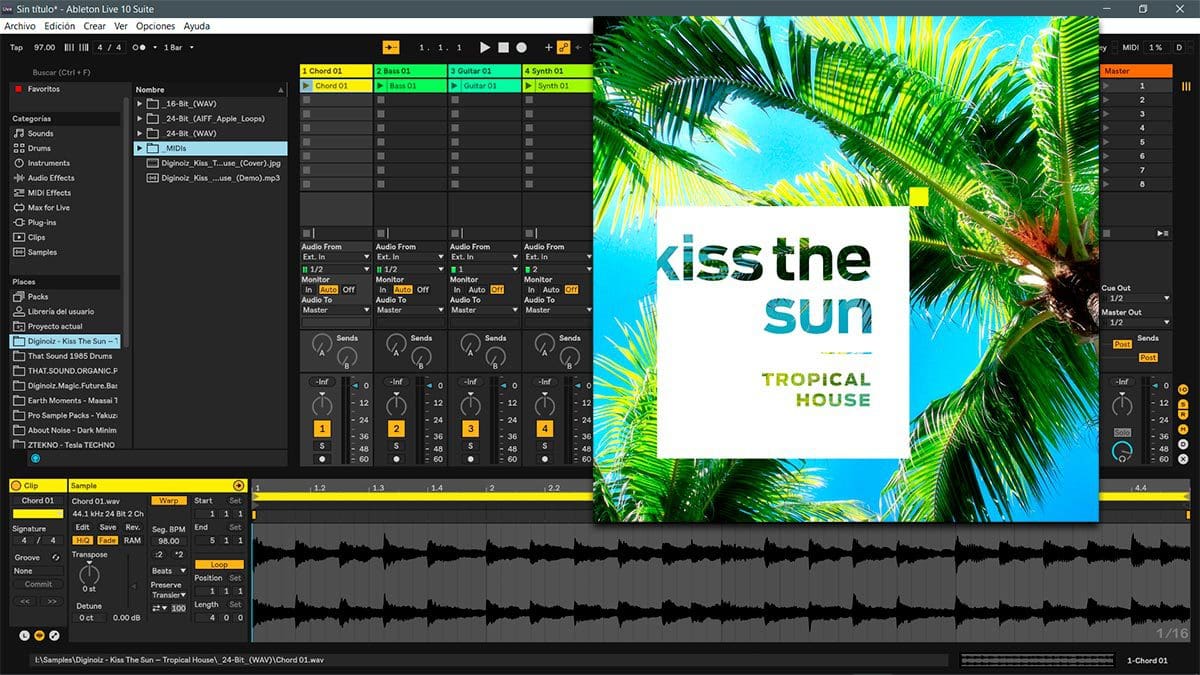Expand the _16-Bit_(WAV) folder
Image resolution: width=1200 pixels, height=675 pixels.
click(x=140, y=104)
